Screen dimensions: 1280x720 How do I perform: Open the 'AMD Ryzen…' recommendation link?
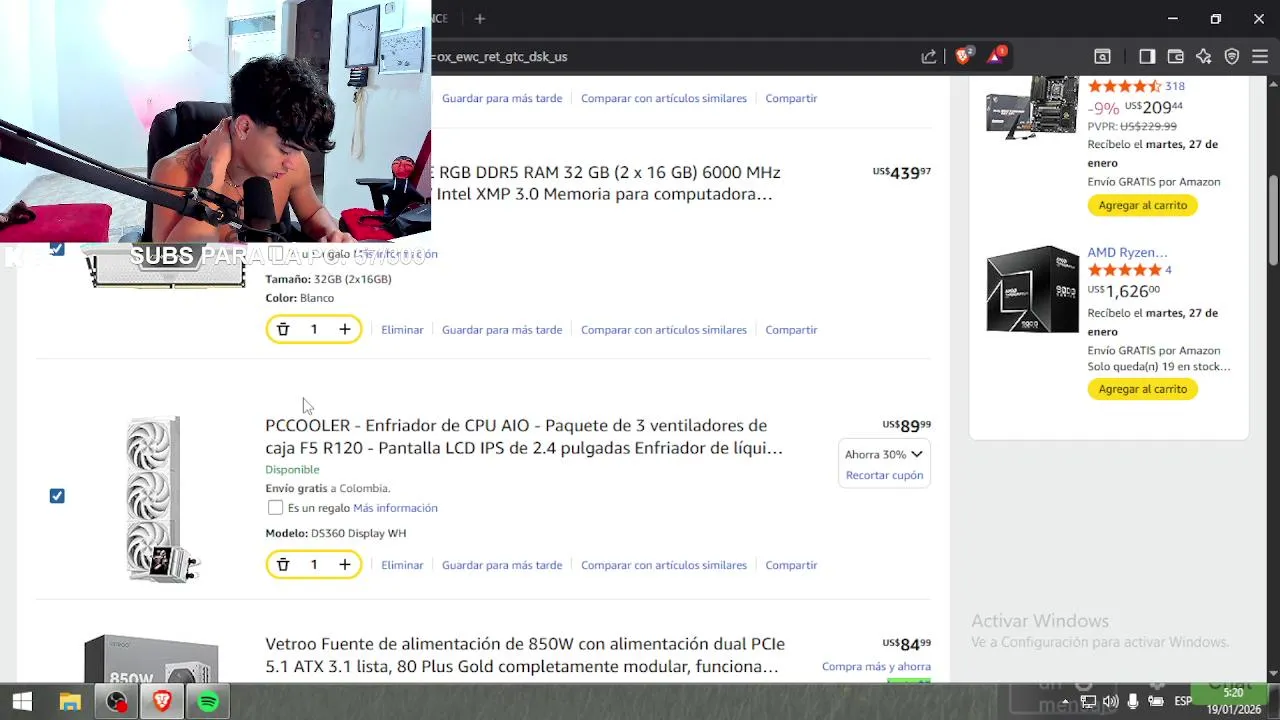[x=1127, y=252]
